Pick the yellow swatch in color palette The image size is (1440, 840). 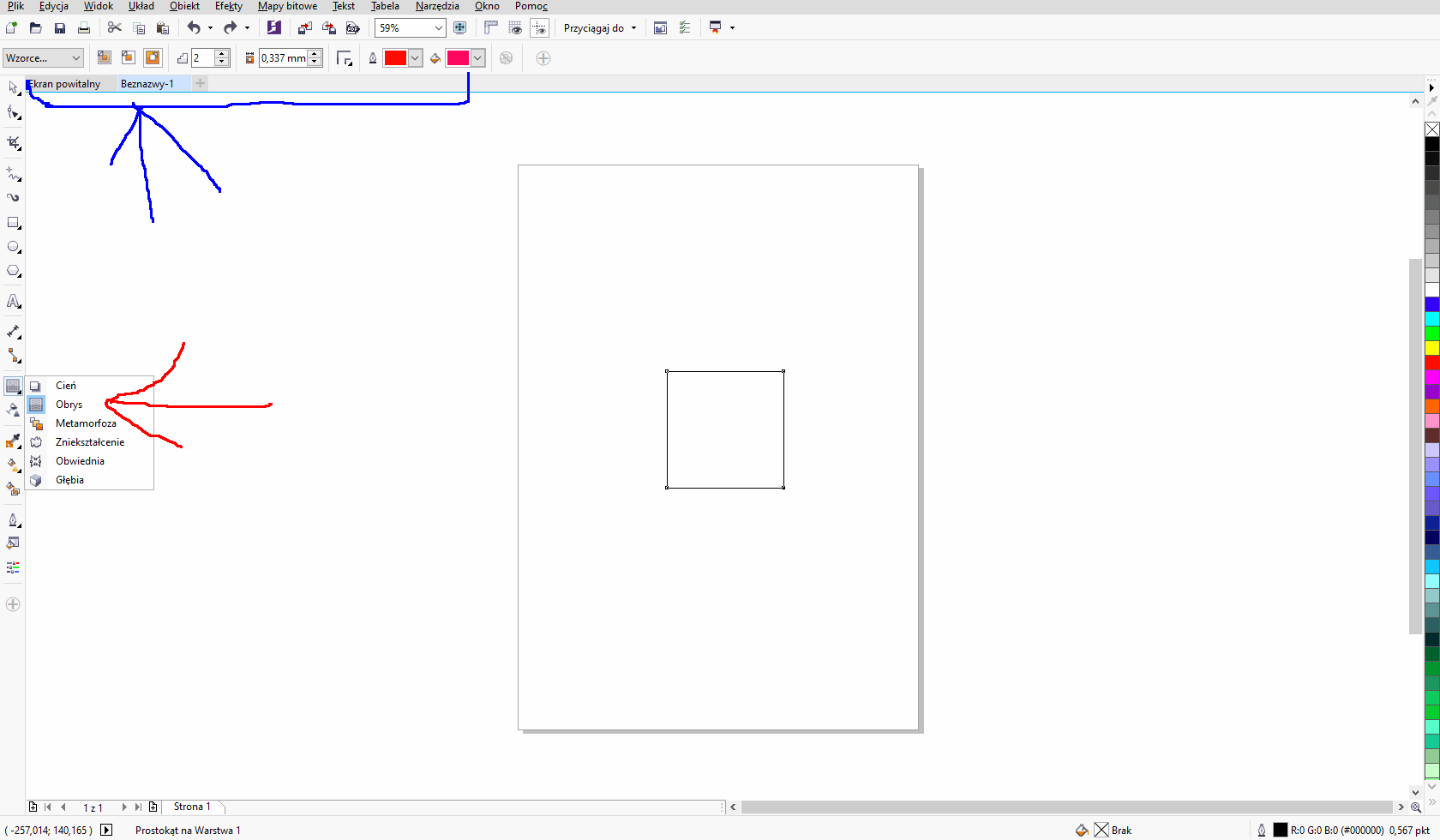click(x=1432, y=348)
